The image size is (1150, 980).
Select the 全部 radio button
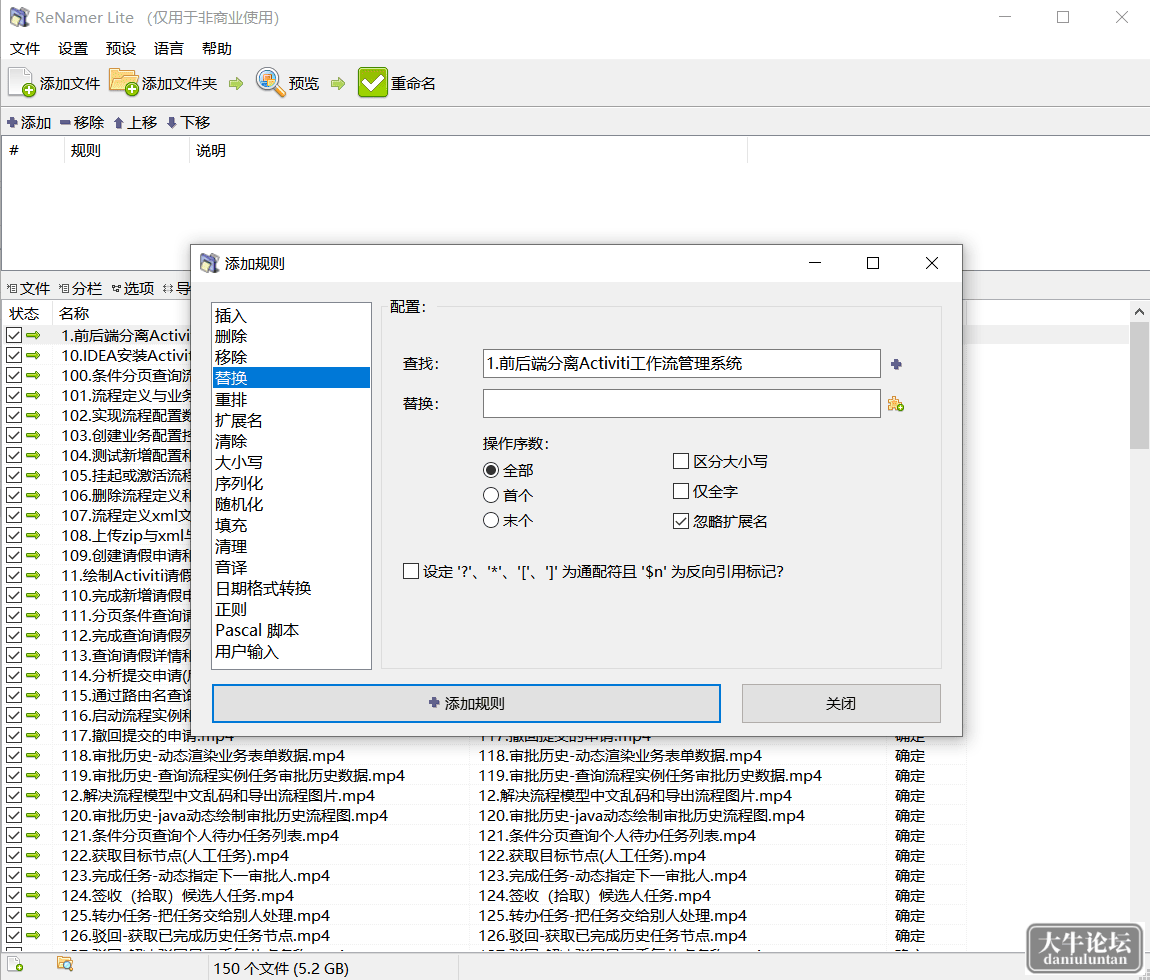point(491,470)
